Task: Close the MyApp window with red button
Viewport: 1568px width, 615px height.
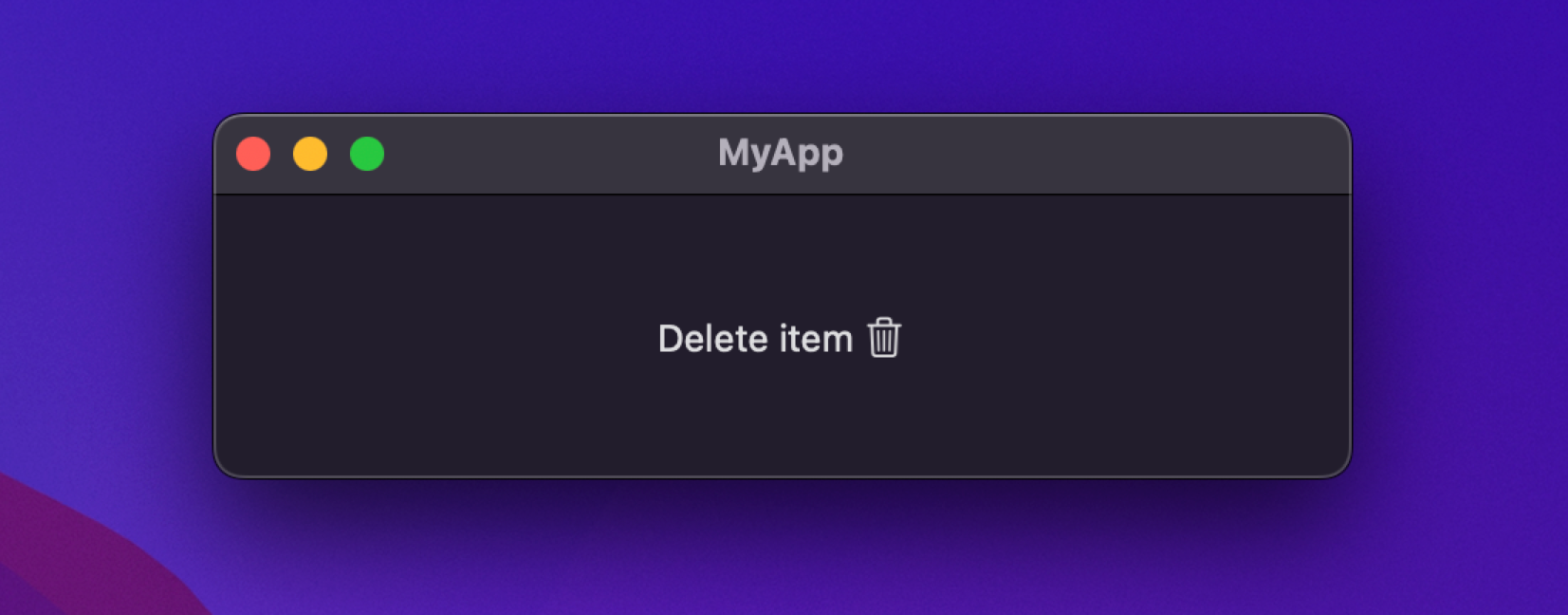Action: (253, 154)
